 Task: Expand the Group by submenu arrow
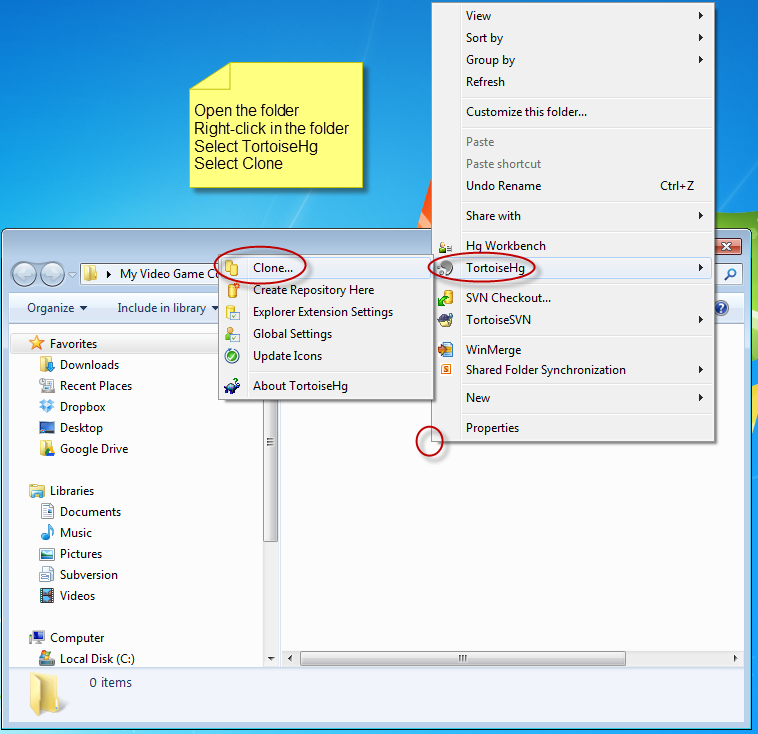click(x=700, y=59)
